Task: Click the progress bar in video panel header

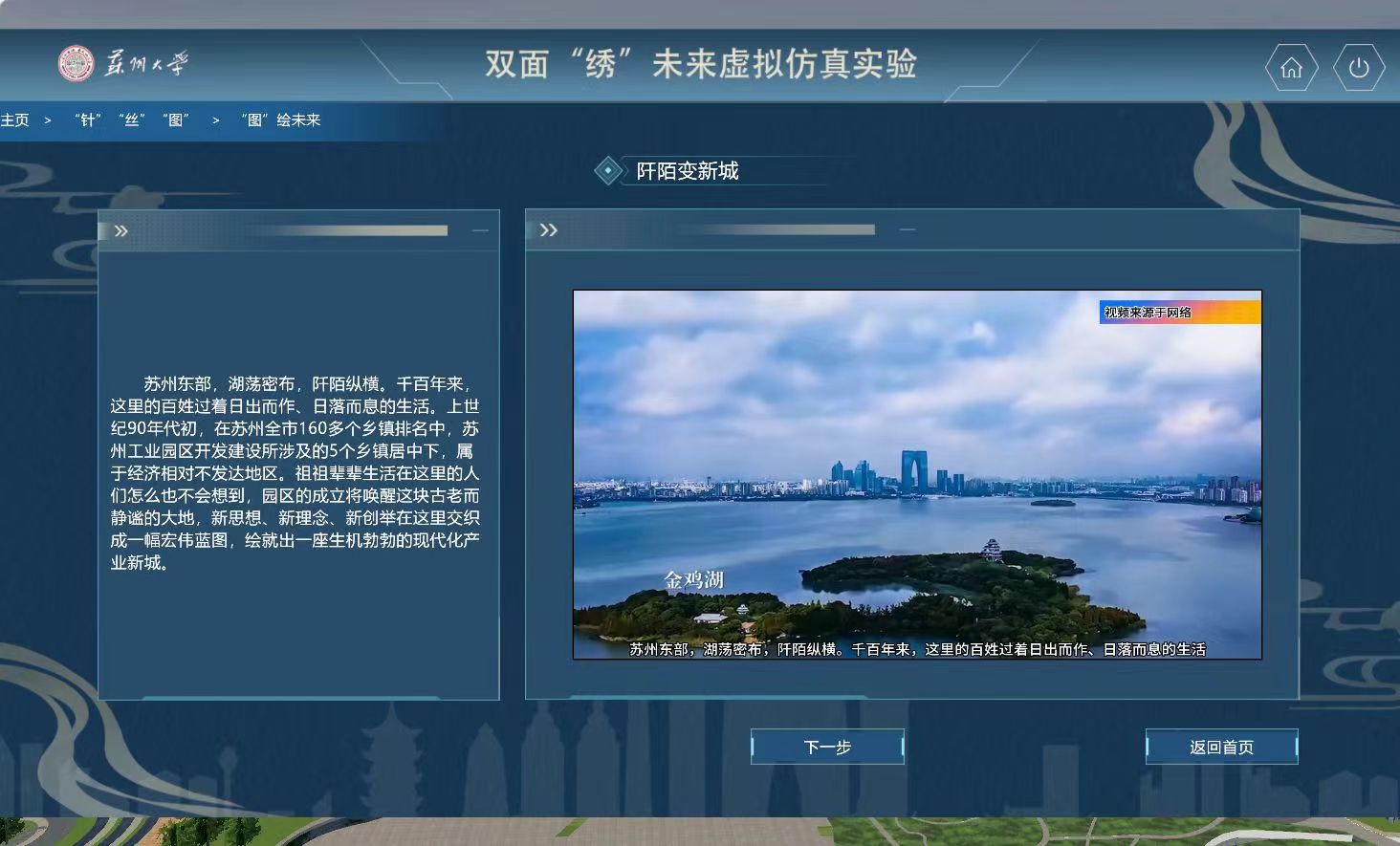Action: [x=775, y=230]
